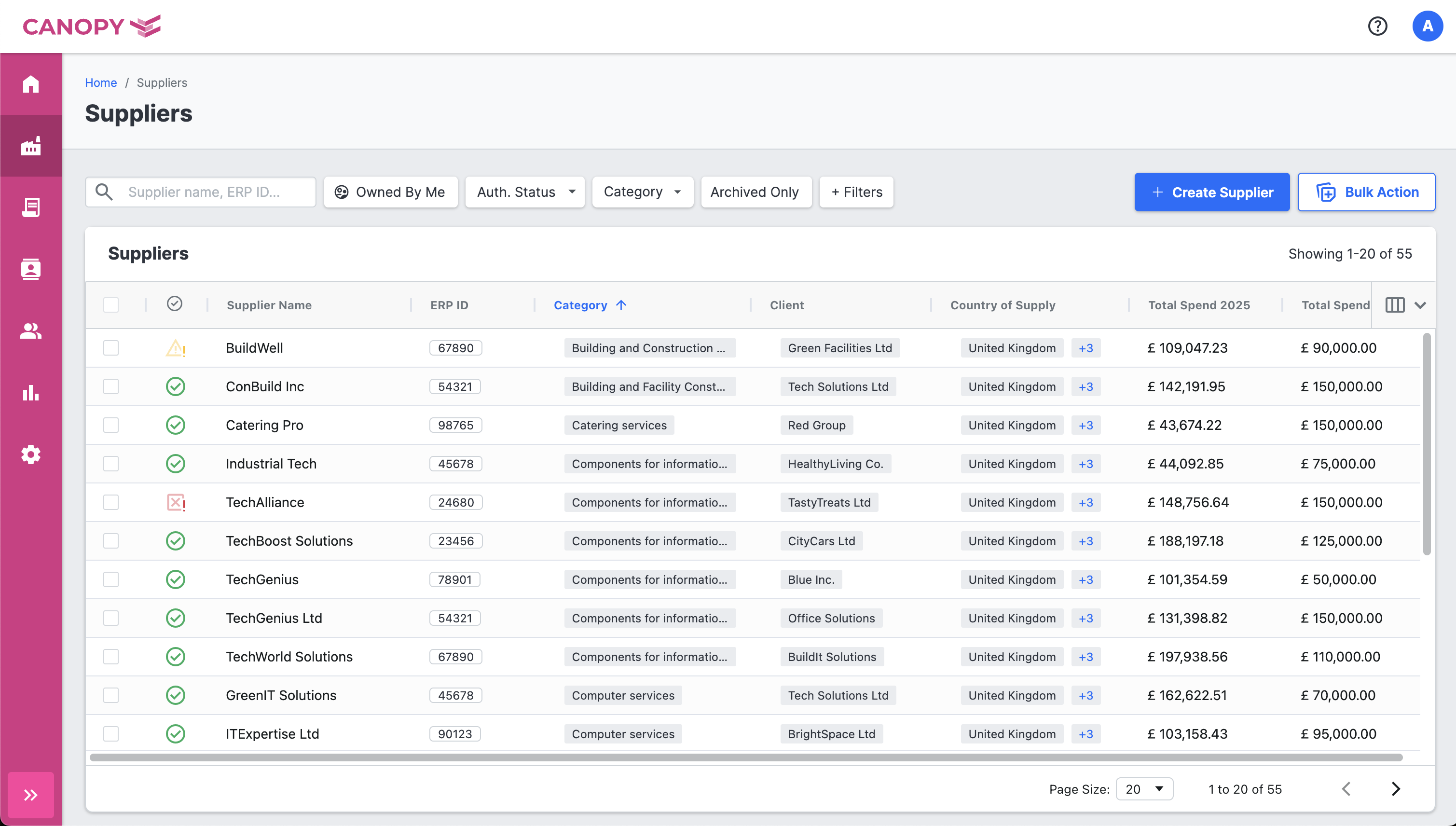This screenshot has height=826, width=1456.
Task: Open the Suppliers factory sidebar icon
Action: [30, 146]
